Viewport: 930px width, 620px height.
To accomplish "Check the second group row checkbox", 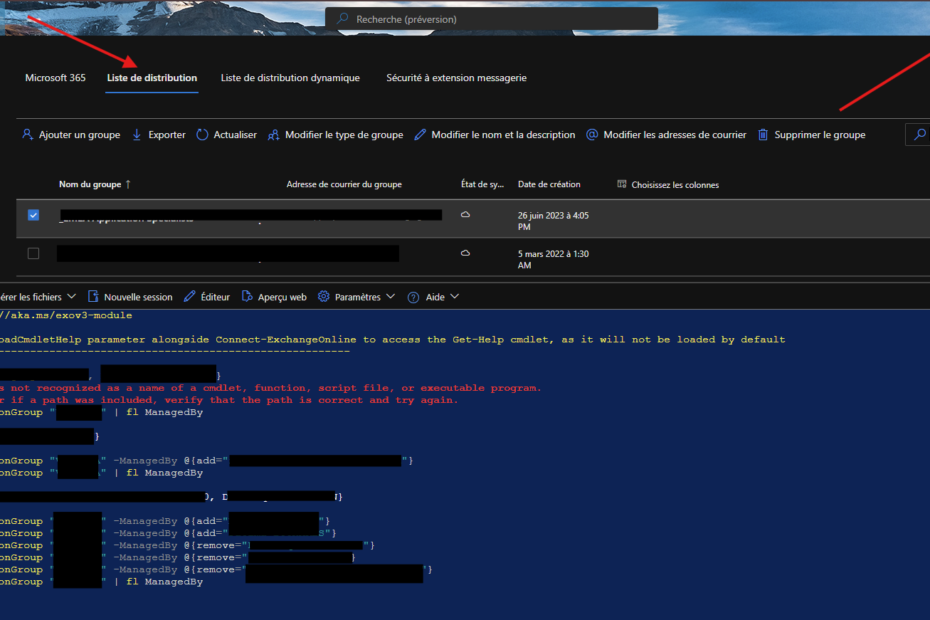I will [x=33, y=254].
